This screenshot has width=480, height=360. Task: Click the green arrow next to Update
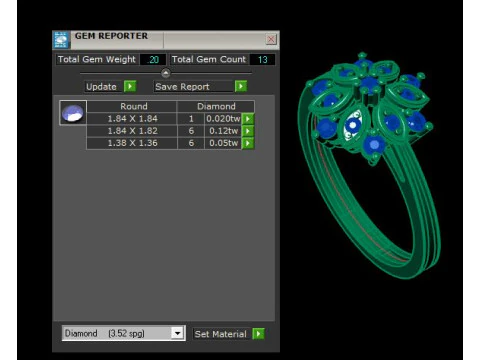(x=130, y=86)
